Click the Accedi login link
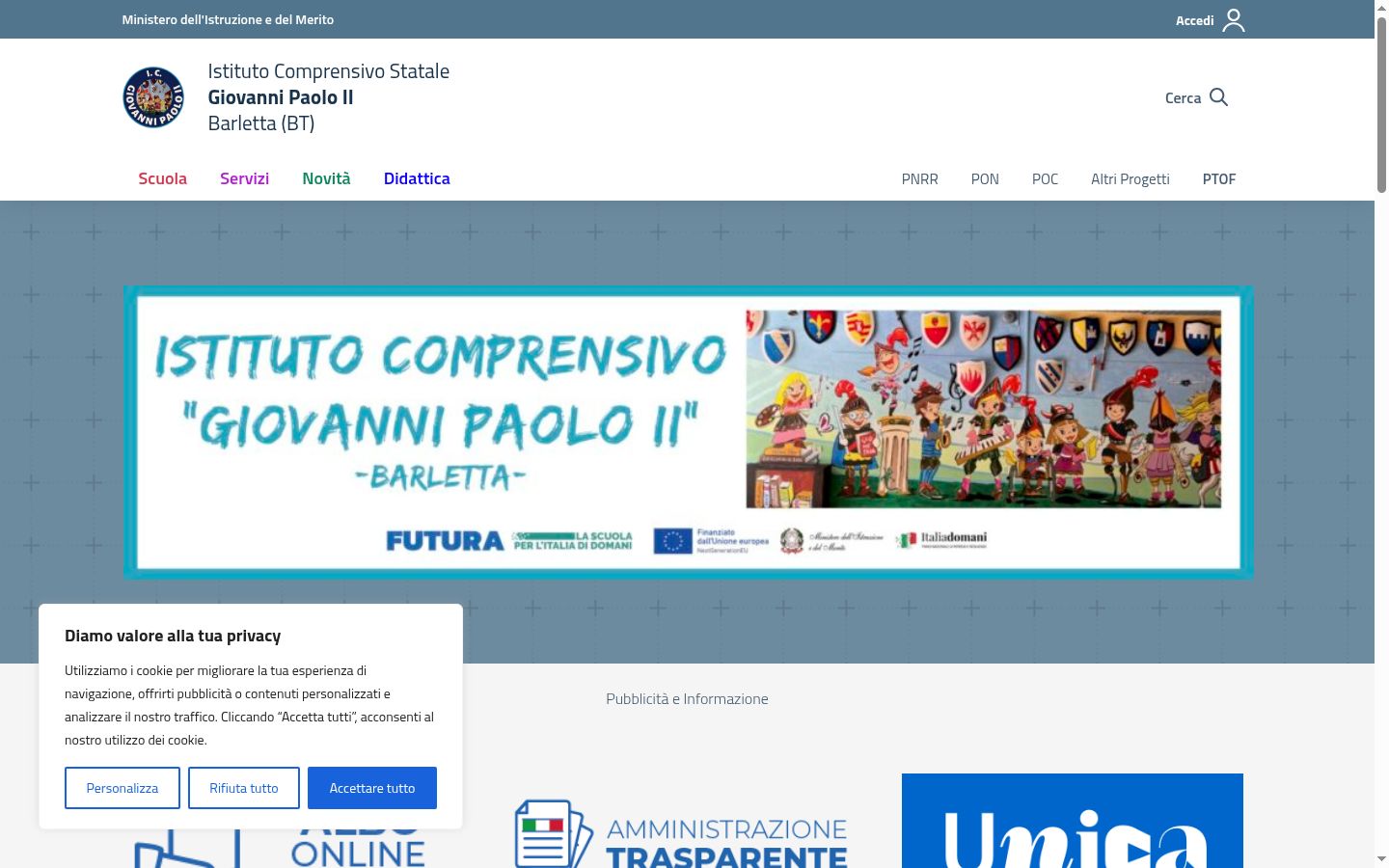The height and width of the screenshot is (868, 1389). [x=1194, y=20]
